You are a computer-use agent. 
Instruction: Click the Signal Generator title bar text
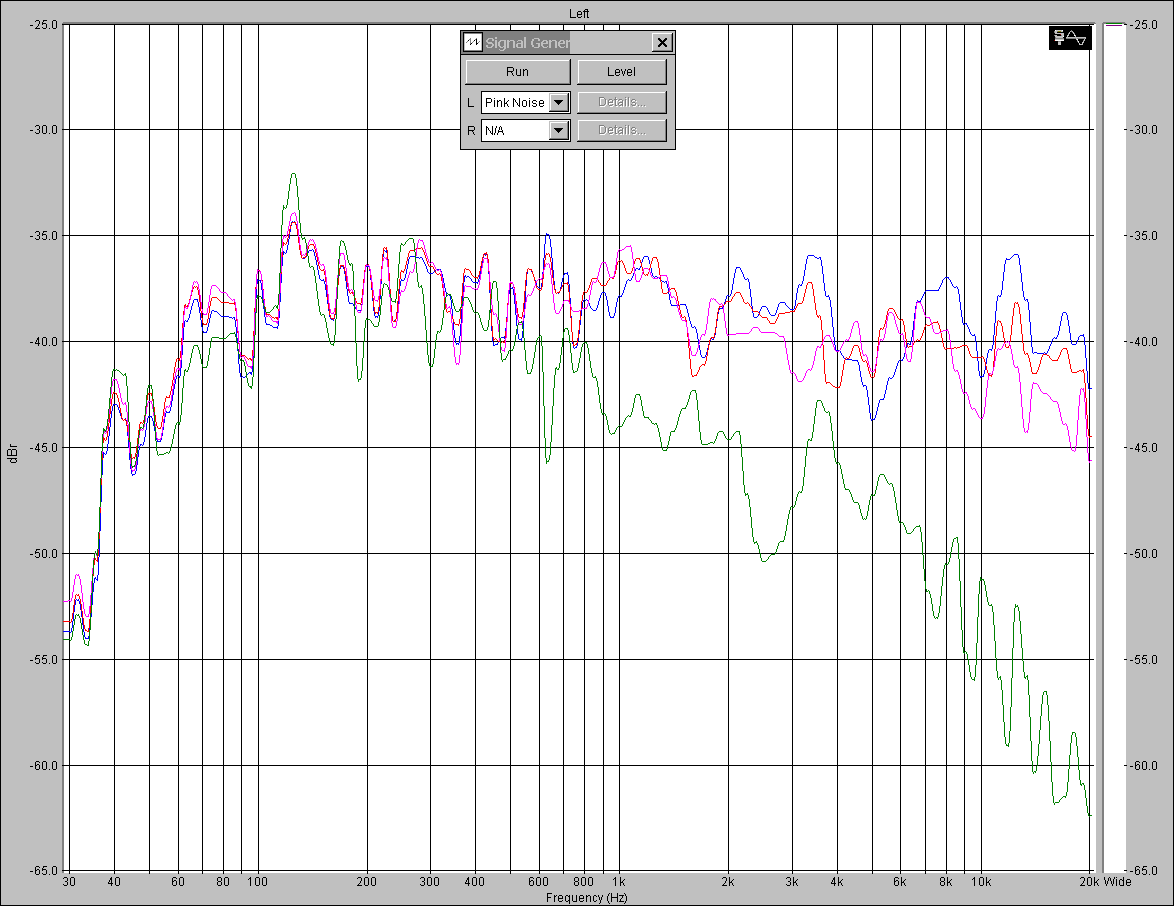tap(527, 43)
